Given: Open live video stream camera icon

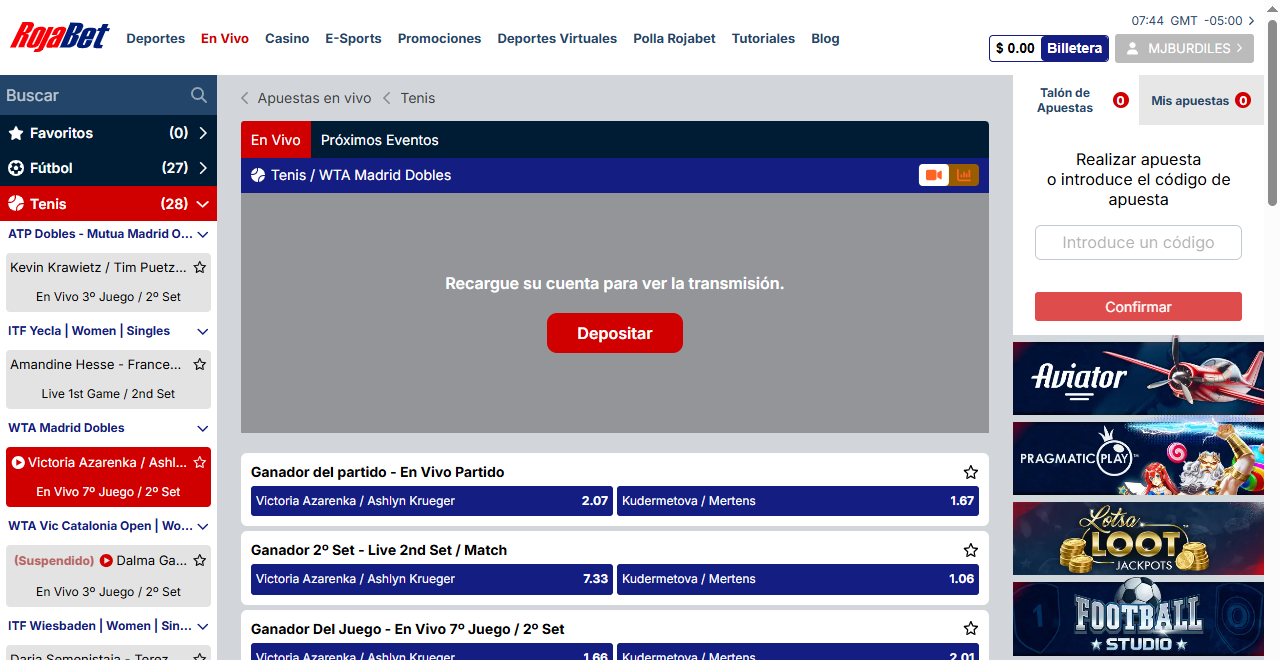Looking at the screenshot, I should pyautogui.click(x=934, y=175).
